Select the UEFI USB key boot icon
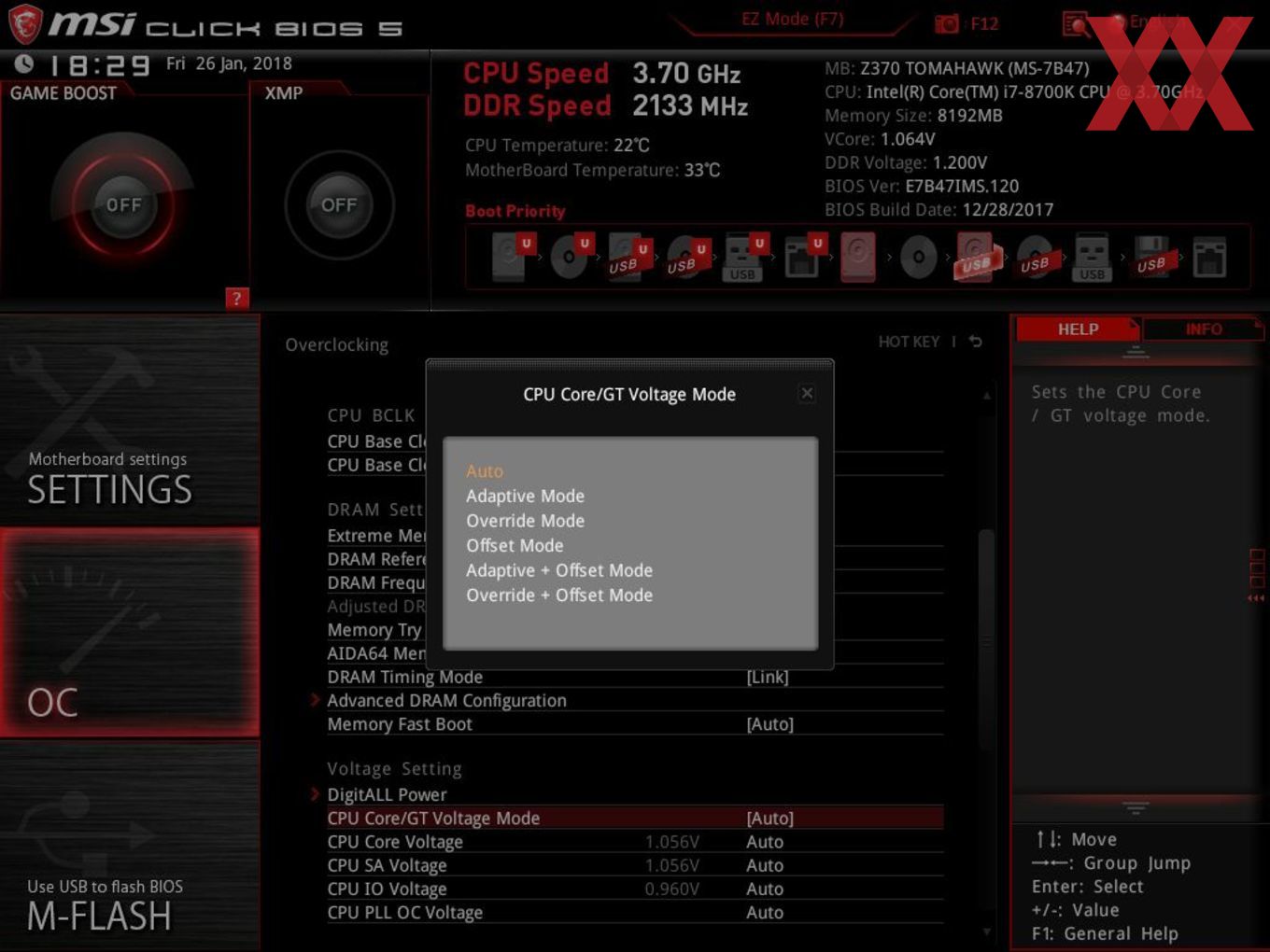The image size is (1270, 952). click(744, 257)
